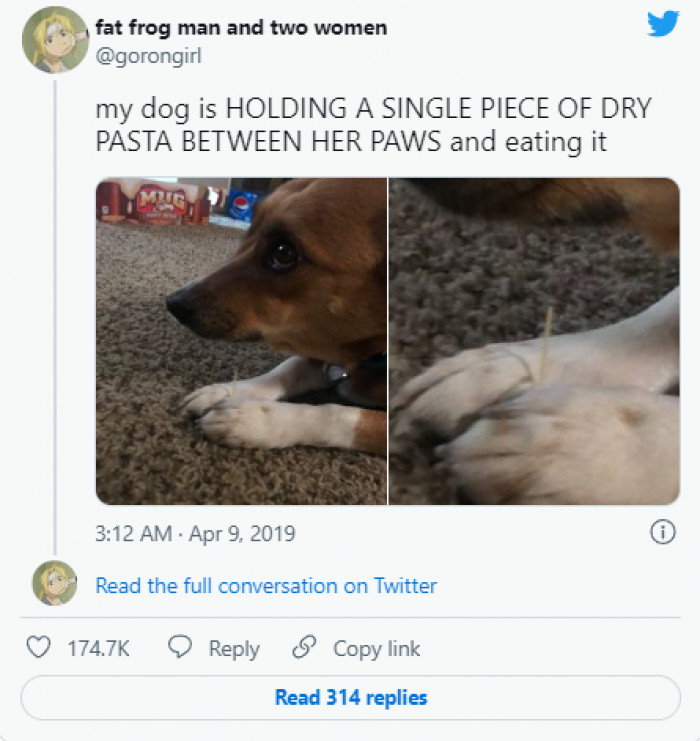
Task: Open the left photo of the dog's face
Action: click(241, 341)
